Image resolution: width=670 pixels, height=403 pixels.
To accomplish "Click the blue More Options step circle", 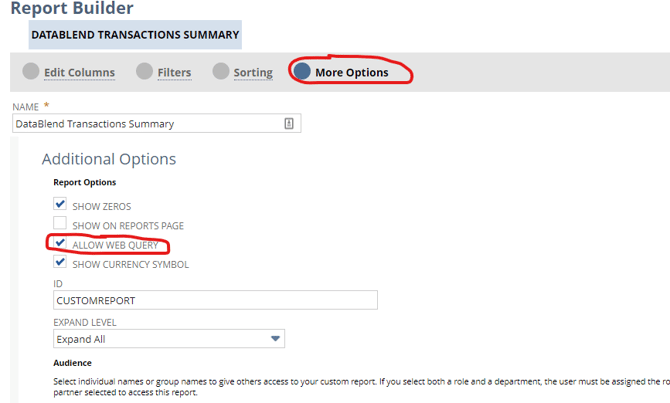I will 302,71.
